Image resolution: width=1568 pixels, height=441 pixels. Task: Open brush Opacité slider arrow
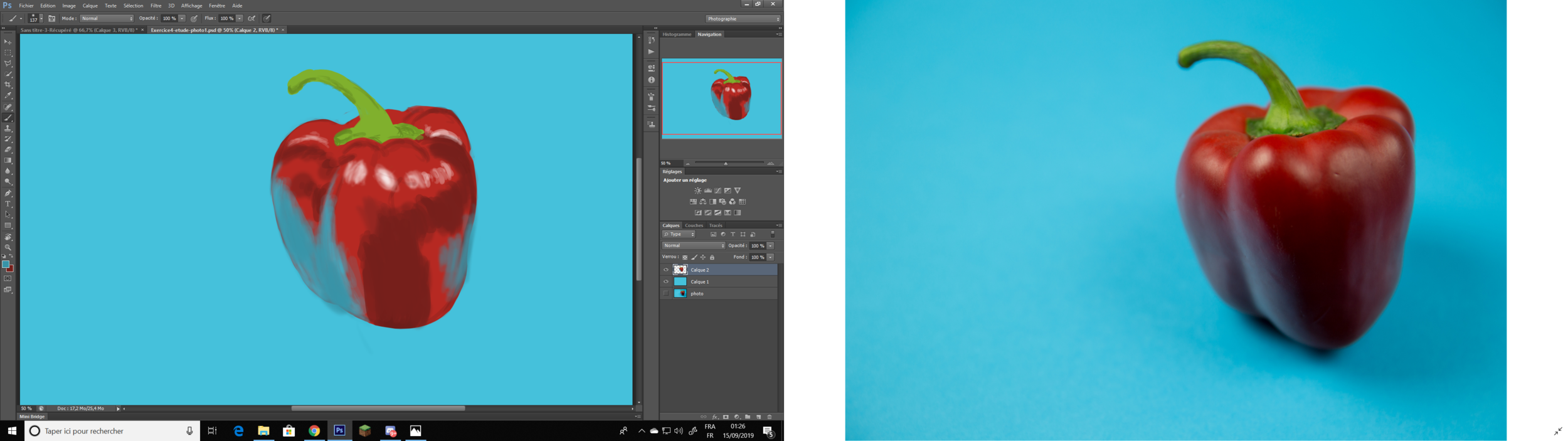click(x=183, y=19)
